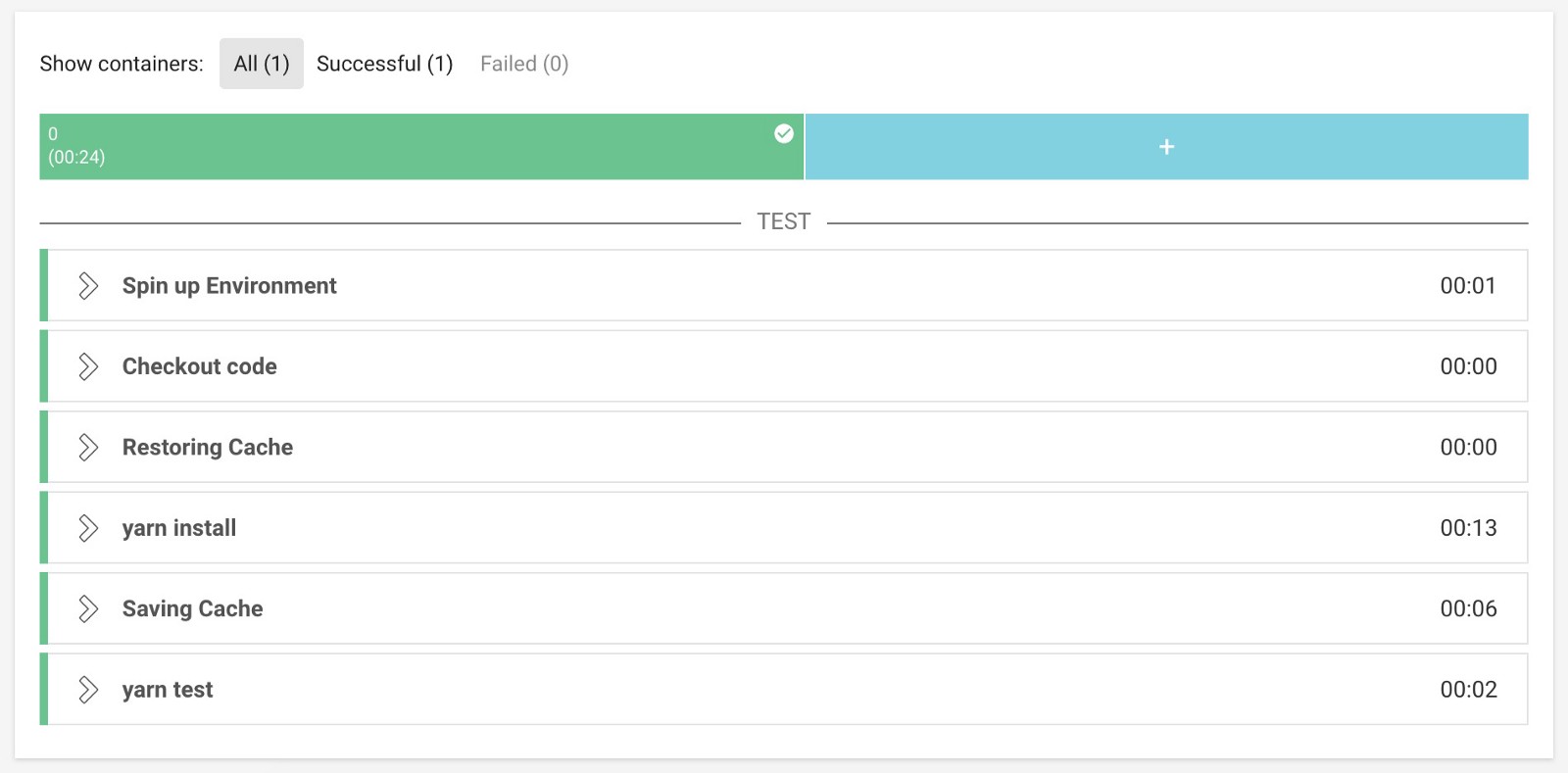Expand the Spin up Environment chevron
Viewport: 1568px width, 773px height.
click(x=88, y=286)
